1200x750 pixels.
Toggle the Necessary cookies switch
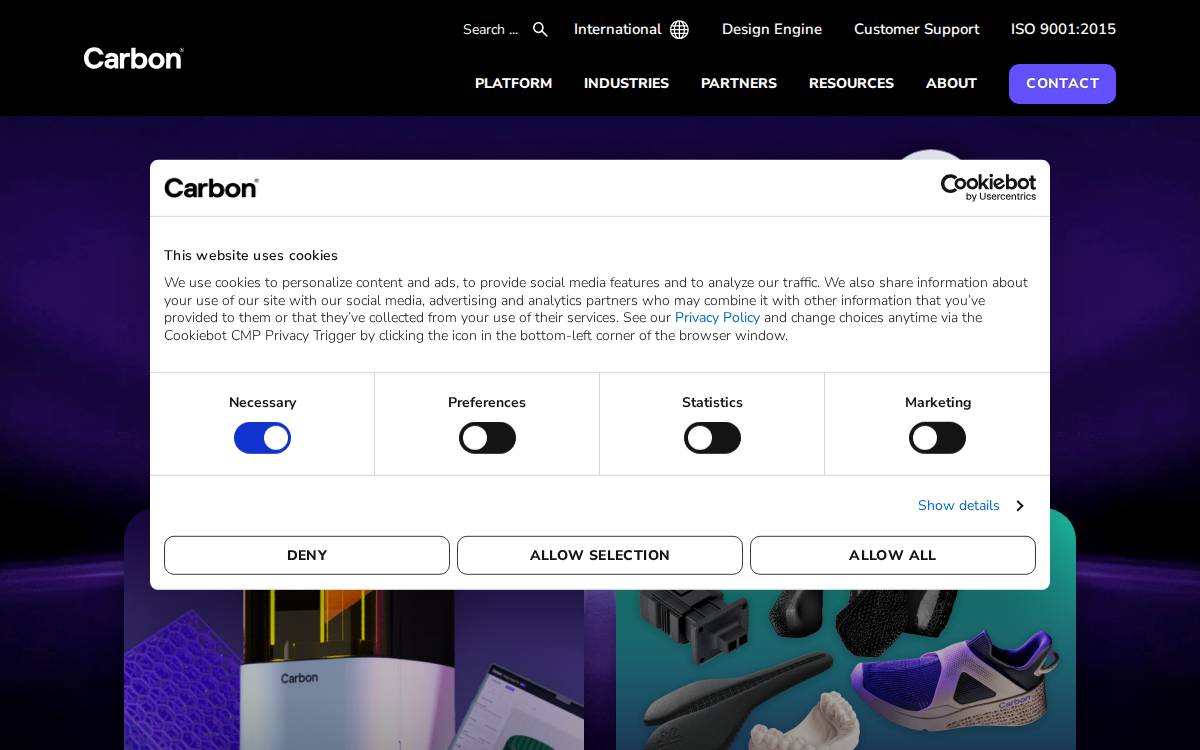point(262,438)
